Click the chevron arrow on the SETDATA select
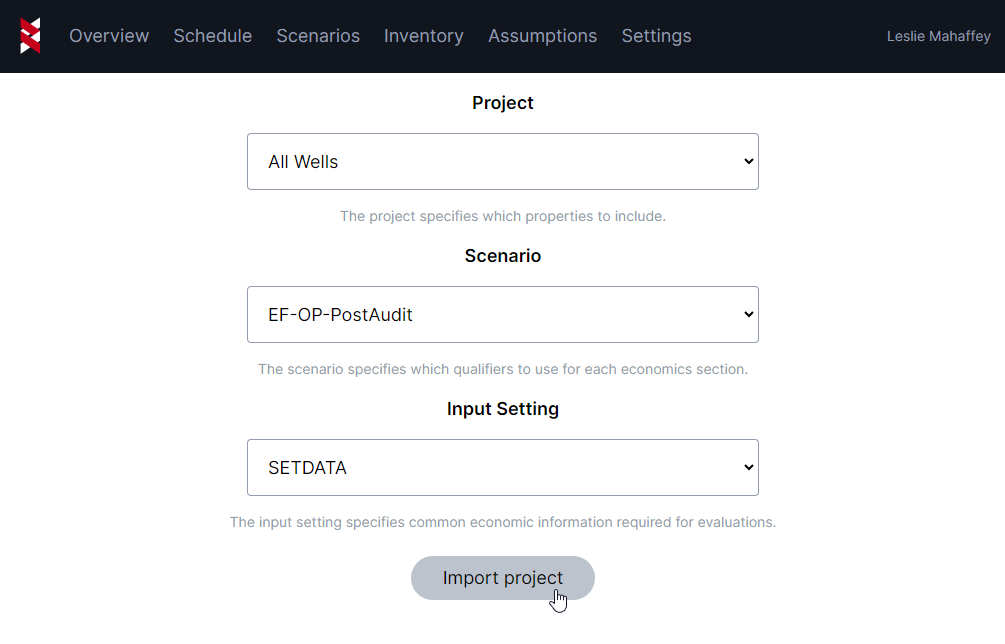This screenshot has height=644, width=1005. click(749, 468)
